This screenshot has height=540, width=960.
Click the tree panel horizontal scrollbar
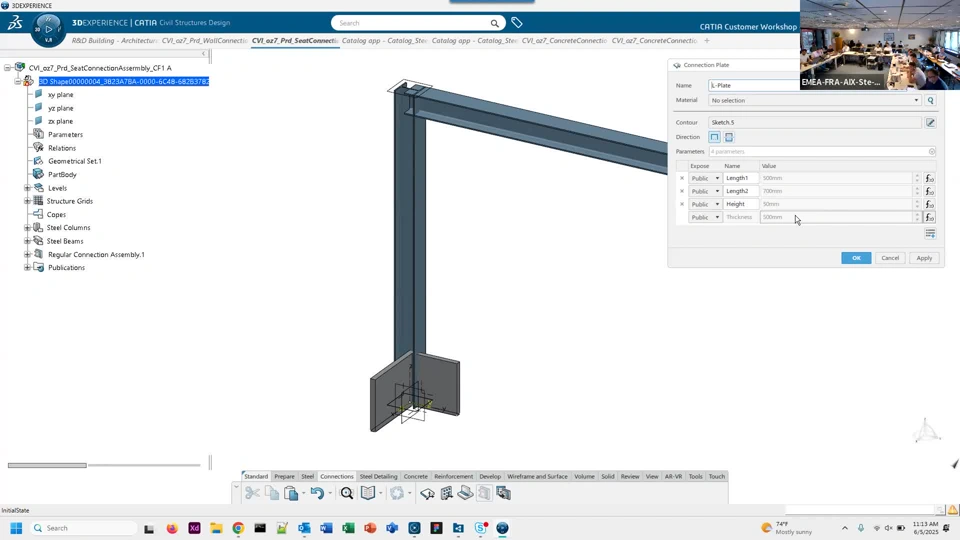47,465
